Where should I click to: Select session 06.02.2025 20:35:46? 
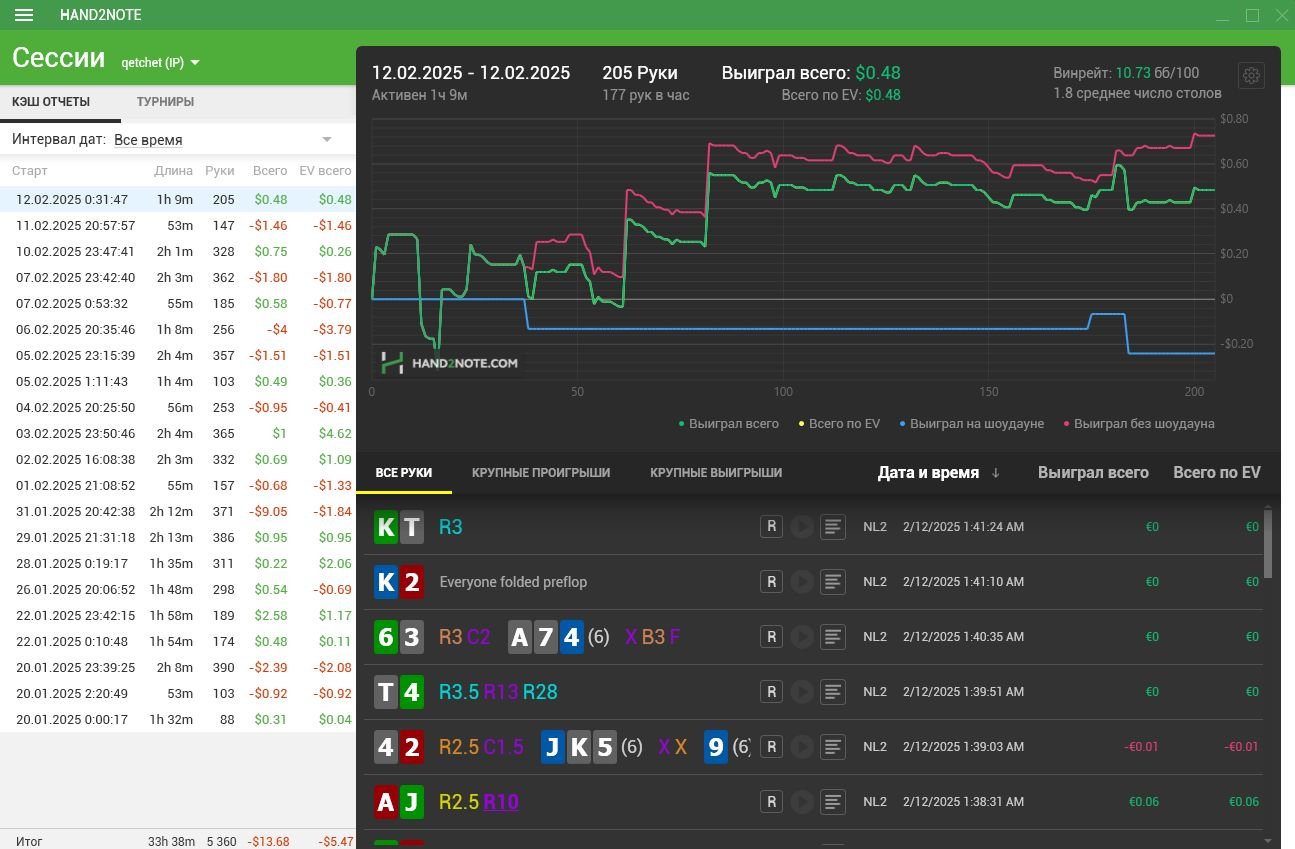pos(178,330)
